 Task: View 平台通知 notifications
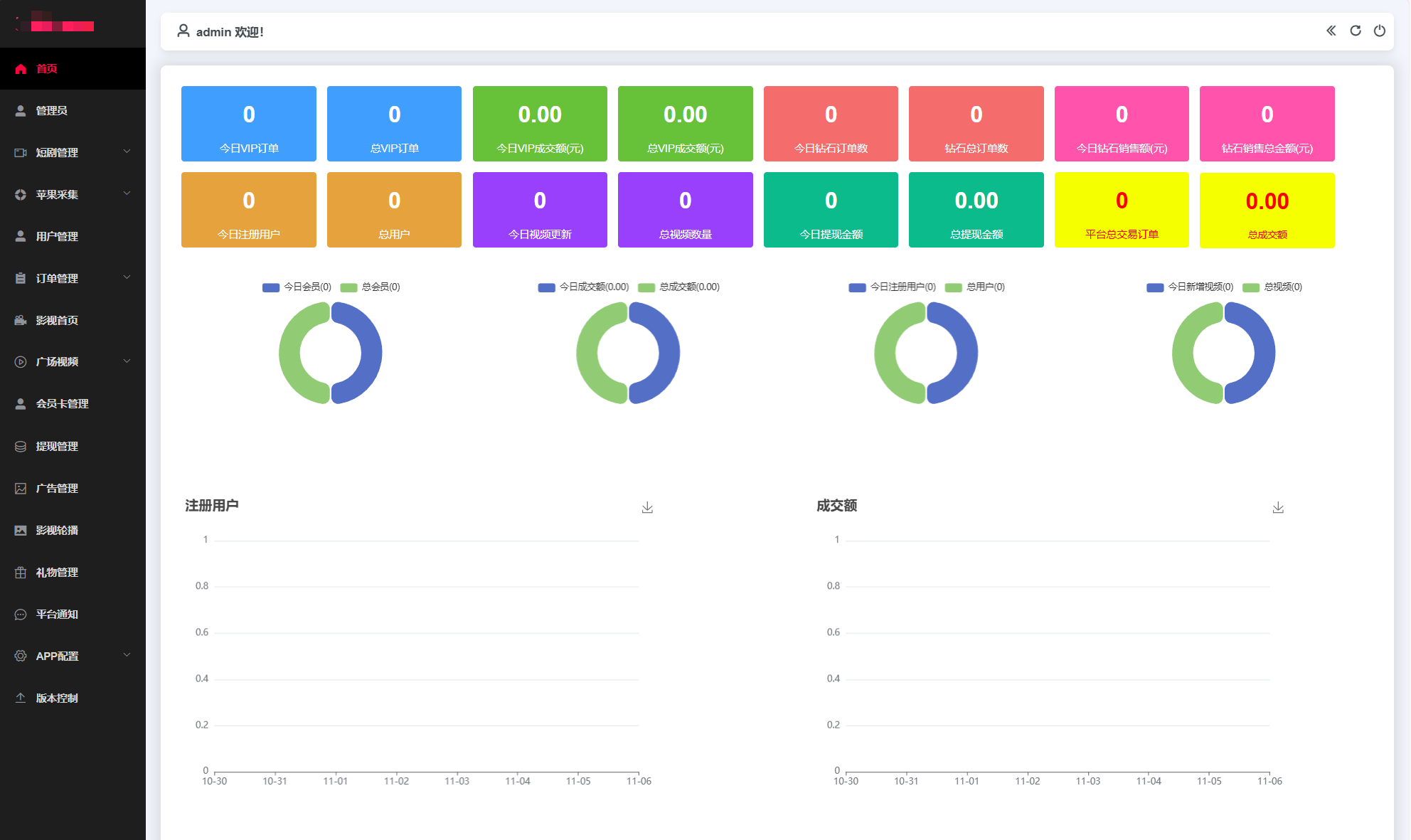[x=58, y=614]
